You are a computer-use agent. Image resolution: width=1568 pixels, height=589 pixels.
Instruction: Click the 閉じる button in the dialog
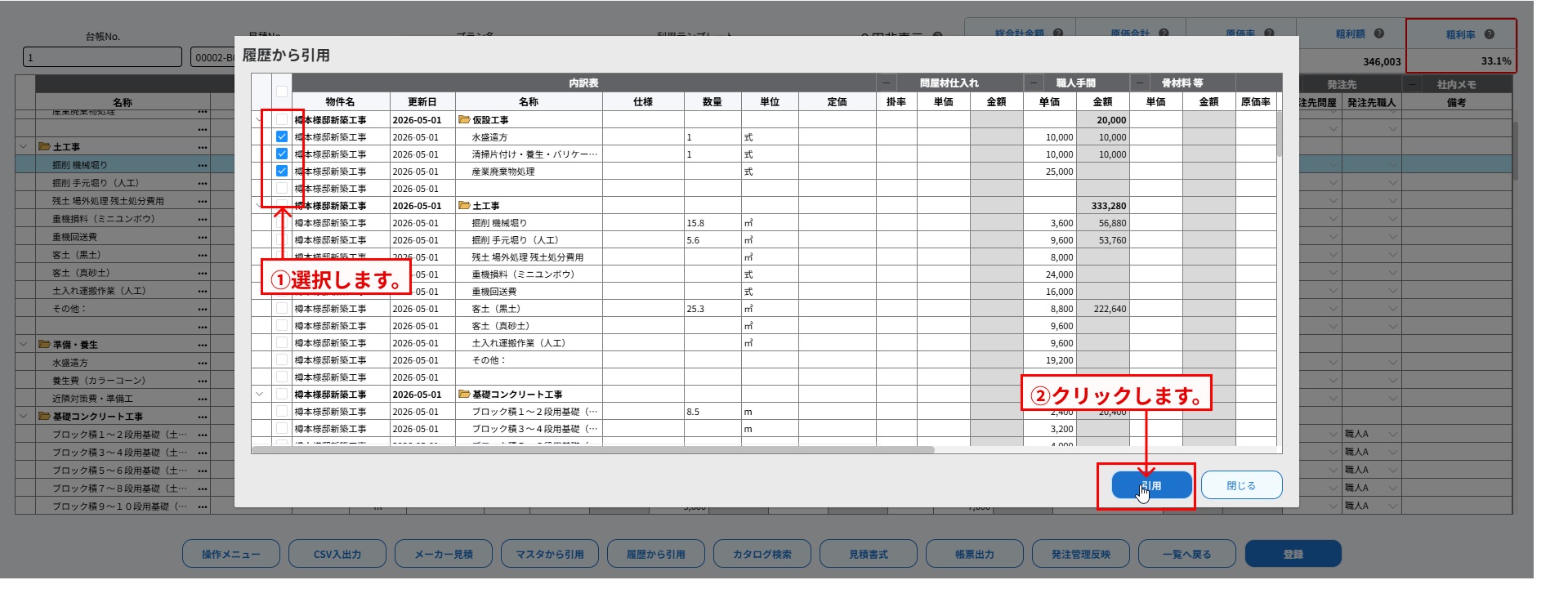(1241, 485)
